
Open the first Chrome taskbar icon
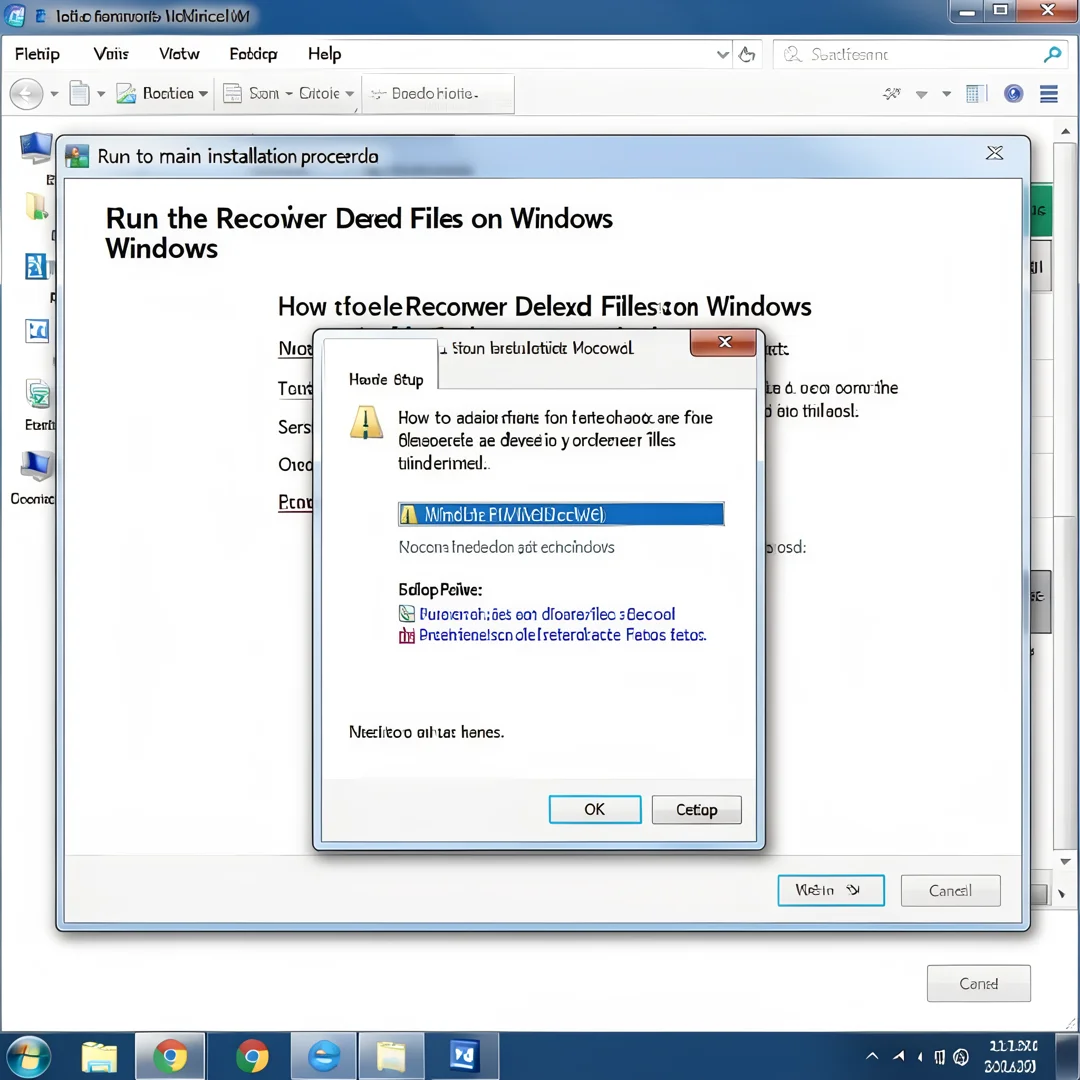[x=170, y=1057]
